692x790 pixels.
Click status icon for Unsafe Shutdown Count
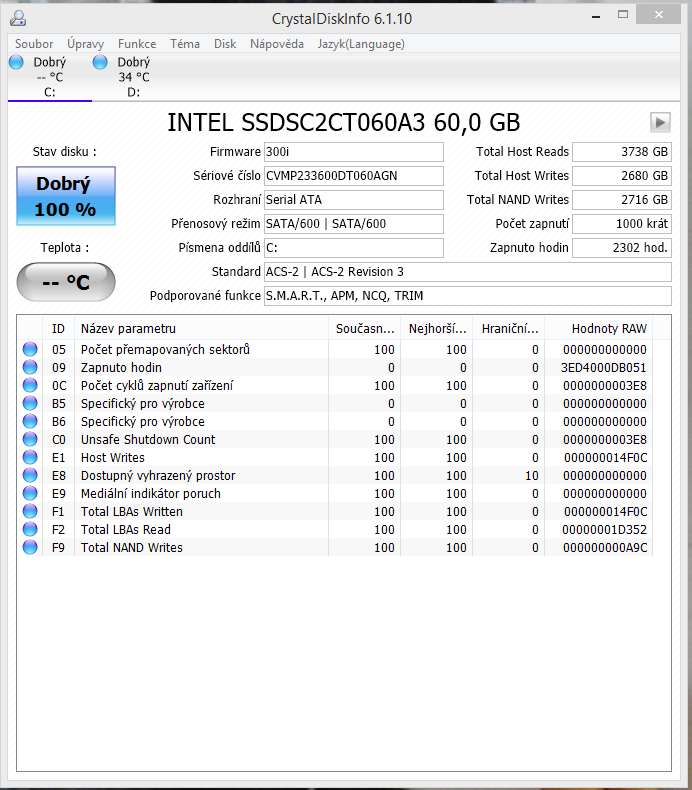[x=29, y=440]
